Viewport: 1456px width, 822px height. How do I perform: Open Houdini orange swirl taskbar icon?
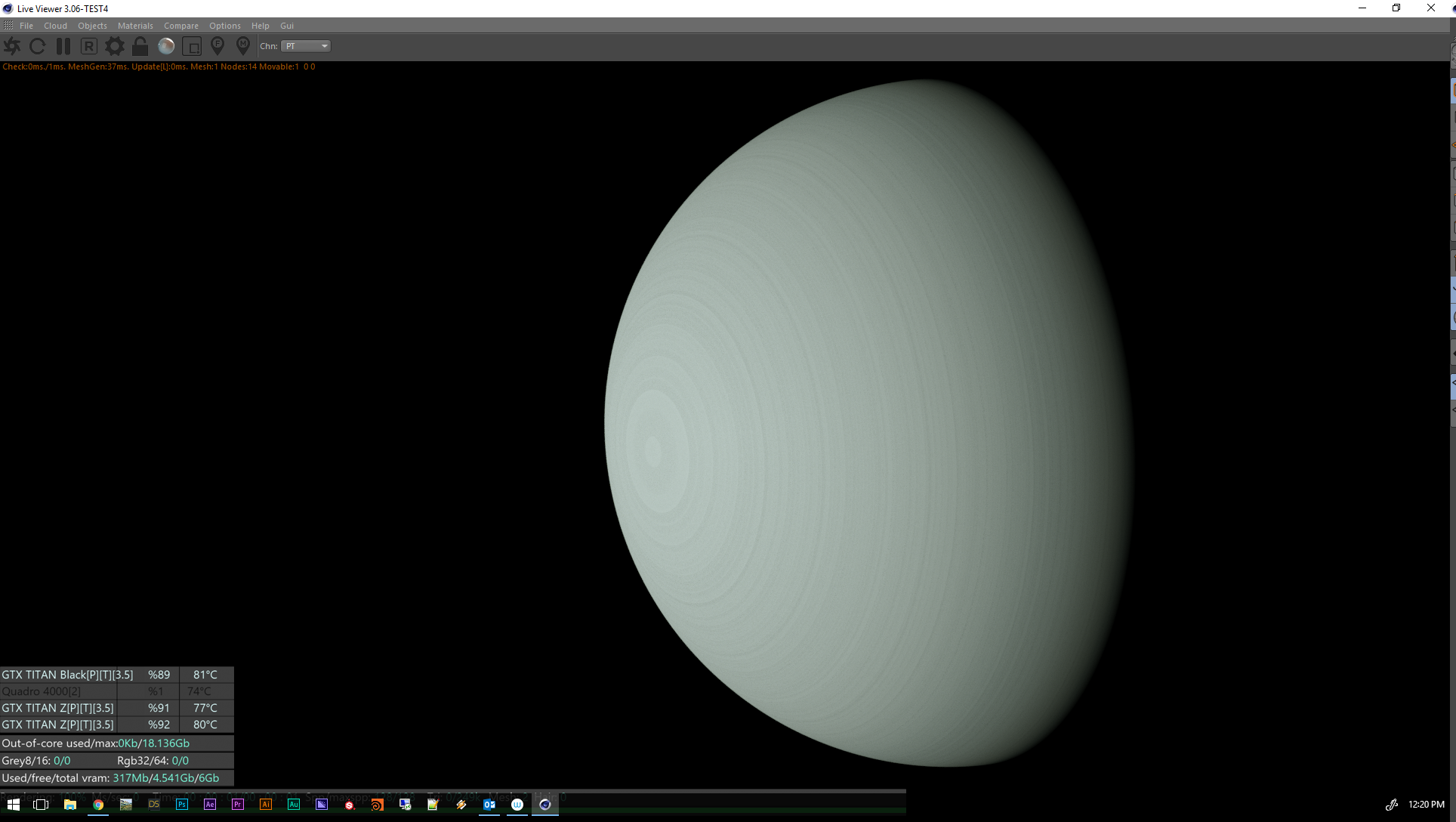click(x=377, y=805)
